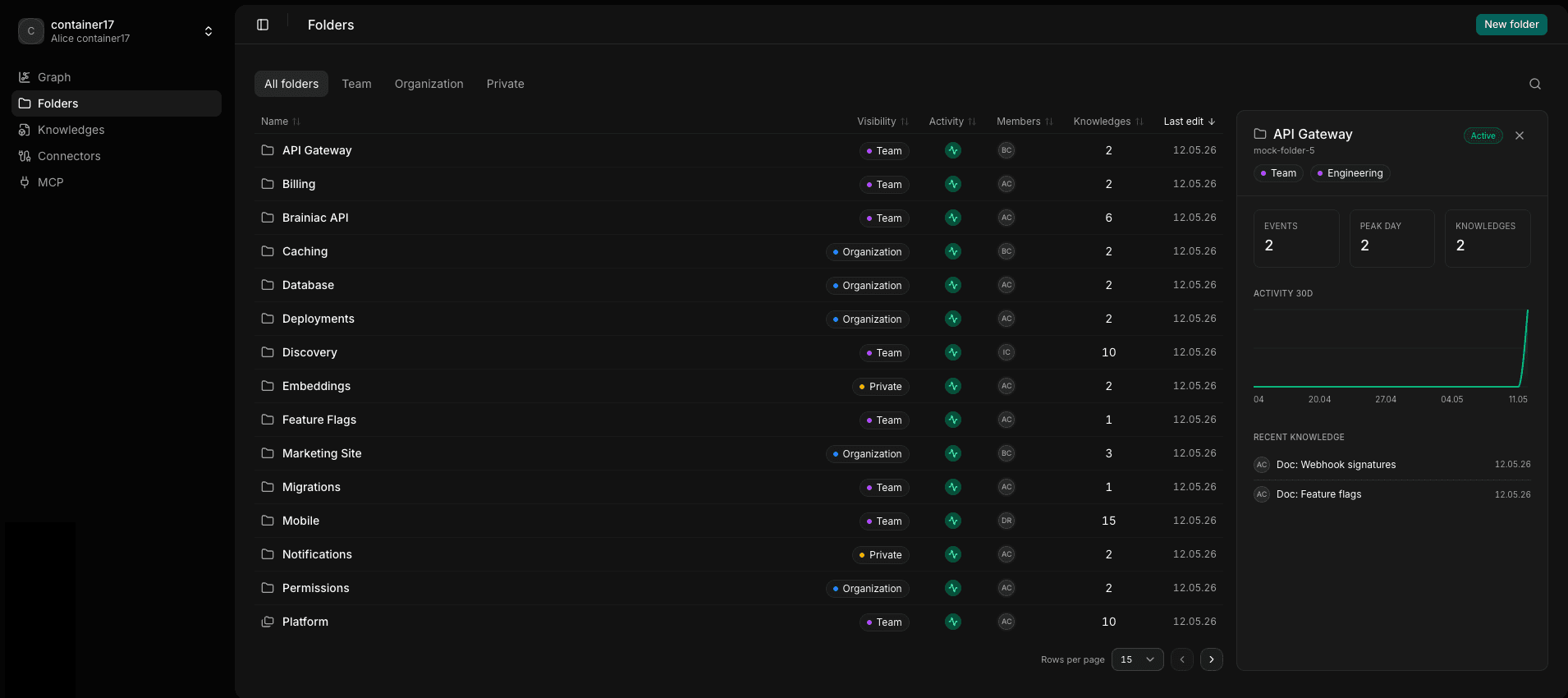This screenshot has height=698, width=1568.
Task: Click the Knowledges stat card in detail panel
Action: [1488, 238]
